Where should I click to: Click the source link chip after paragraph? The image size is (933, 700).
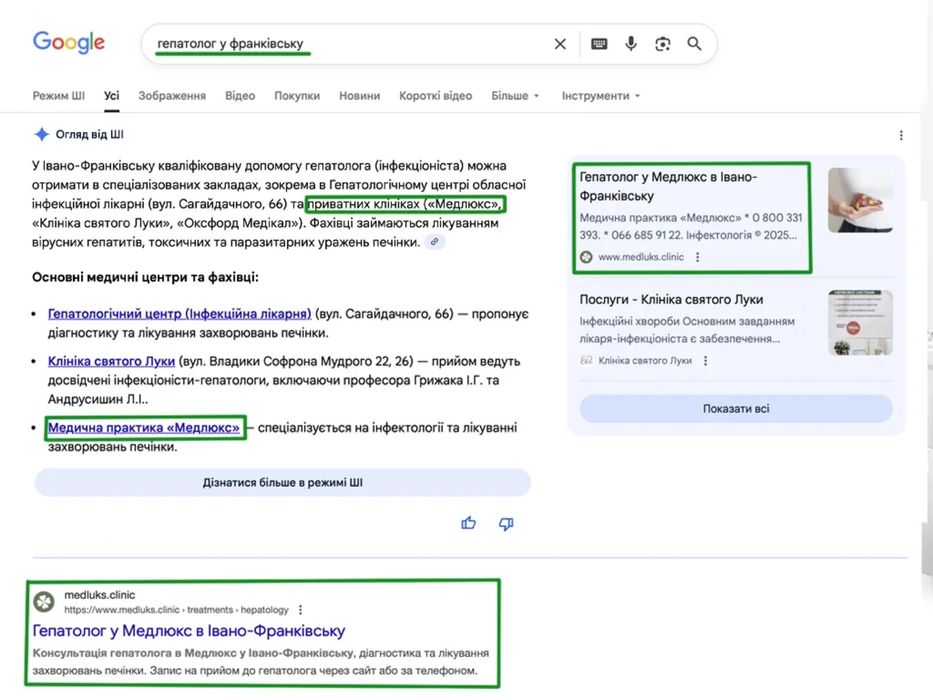(x=435, y=242)
